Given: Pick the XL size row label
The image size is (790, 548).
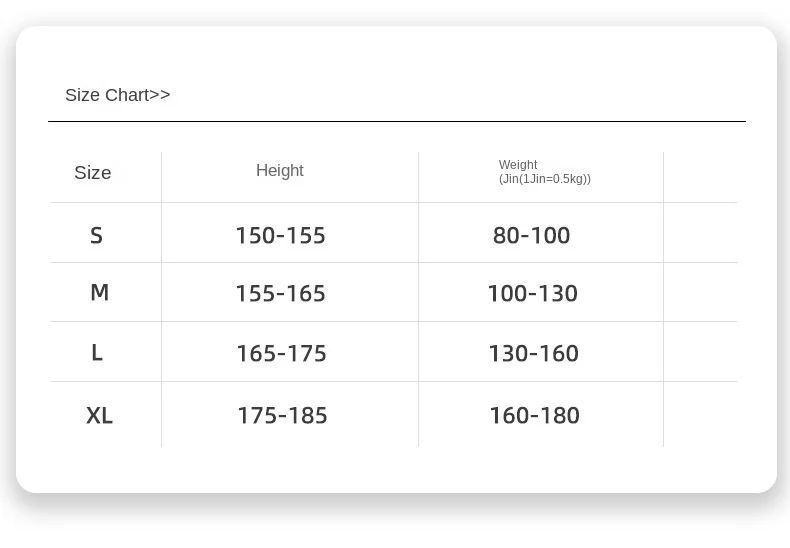Looking at the screenshot, I should [99, 415].
